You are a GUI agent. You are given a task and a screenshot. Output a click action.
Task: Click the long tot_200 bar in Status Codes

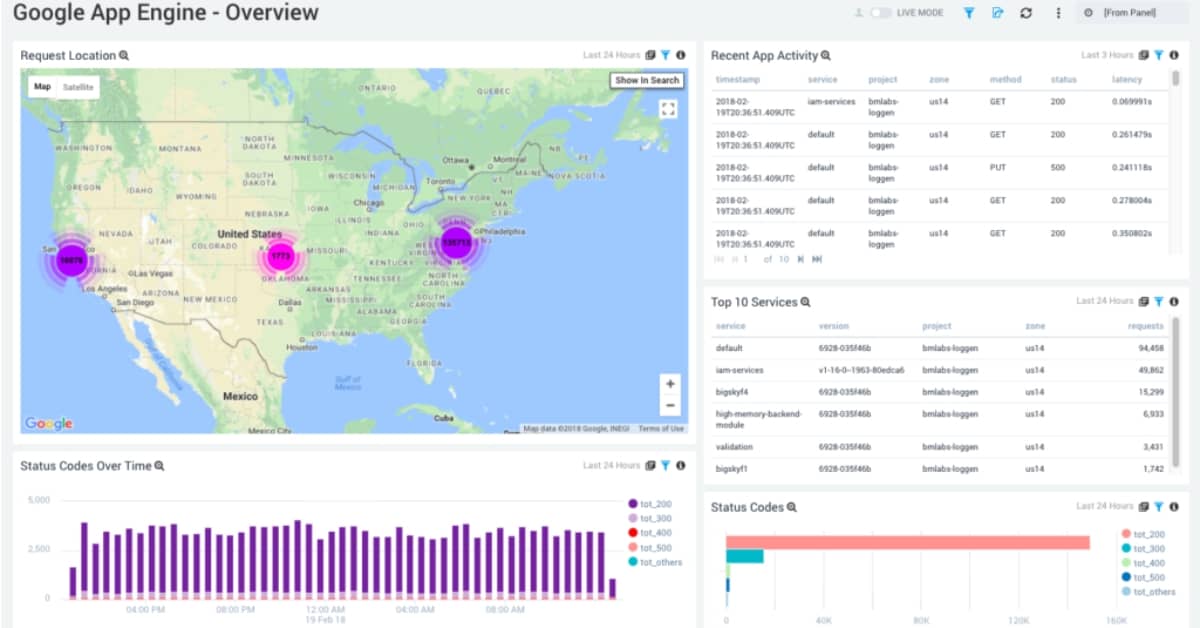pyautogui.click(x=908, y=543)
